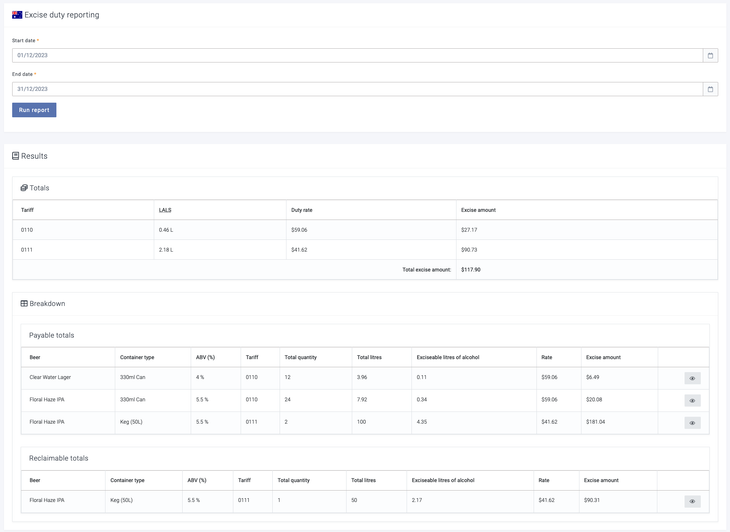This screenshot has width=730, height=532.
Task: Click the $20.08 excise amount
Action: [x=594, y=399]
